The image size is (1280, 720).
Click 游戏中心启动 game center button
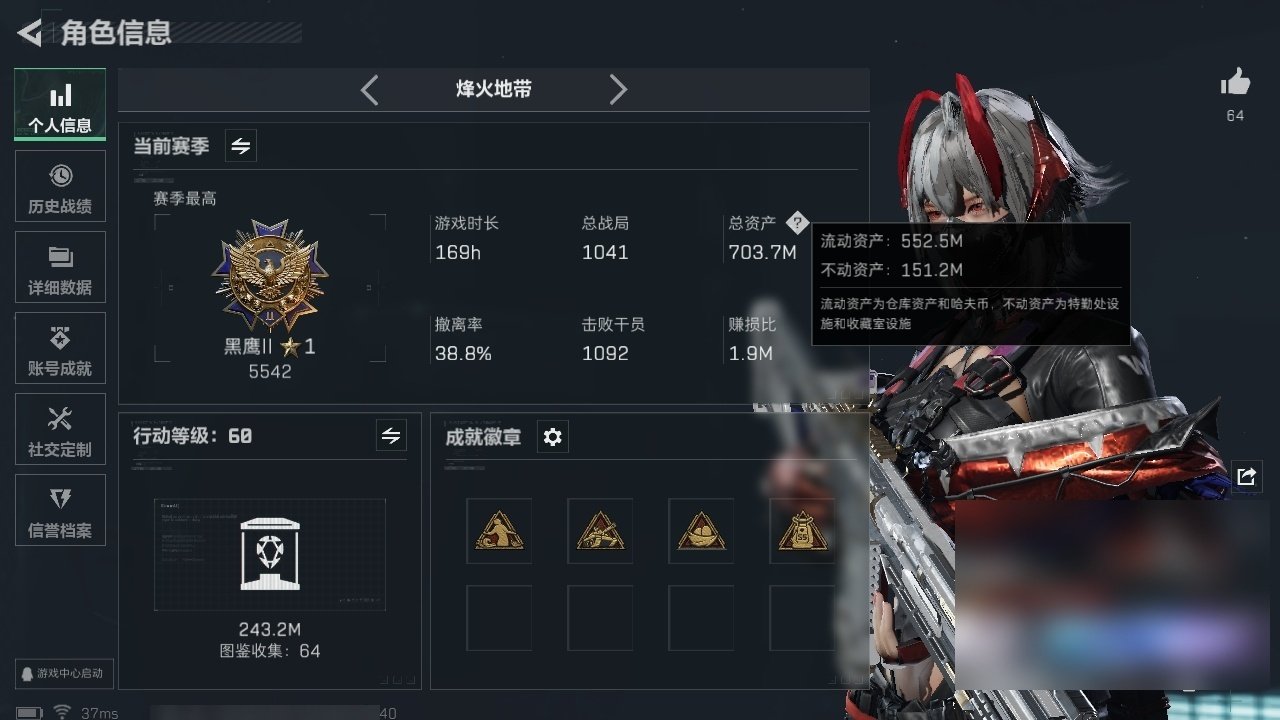click(x=64, y=673)
